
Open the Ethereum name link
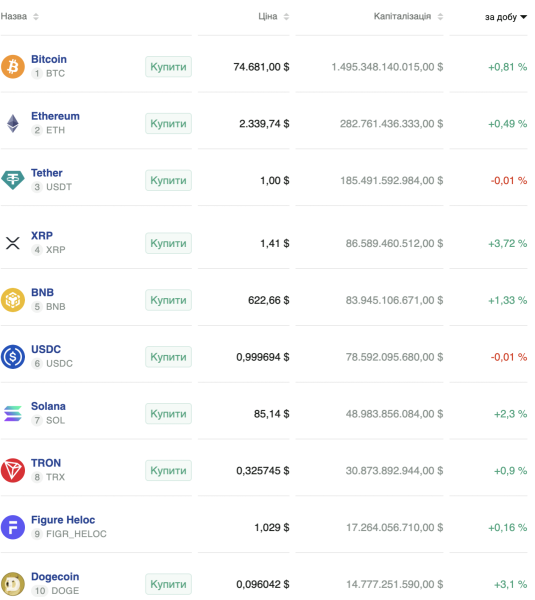55,116
